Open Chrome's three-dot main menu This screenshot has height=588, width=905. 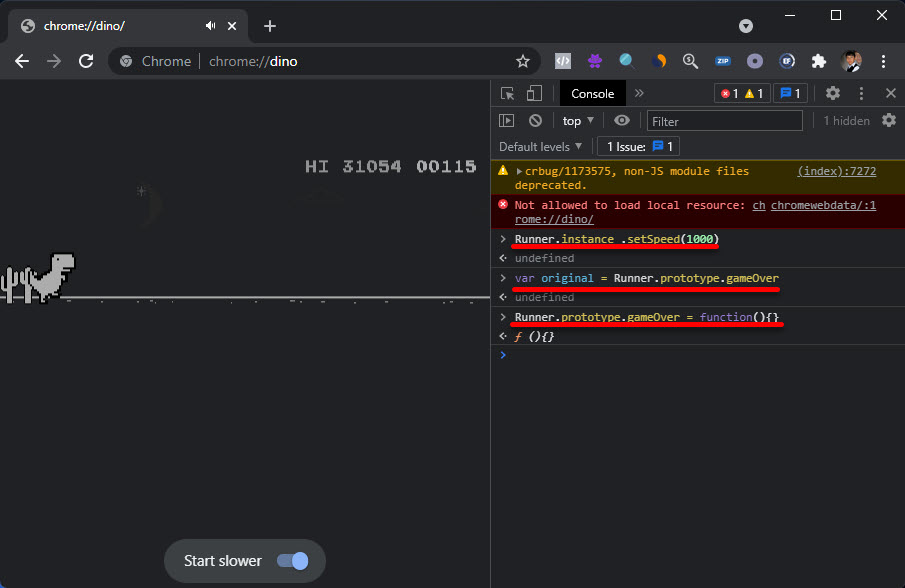[x=883, y=61]
